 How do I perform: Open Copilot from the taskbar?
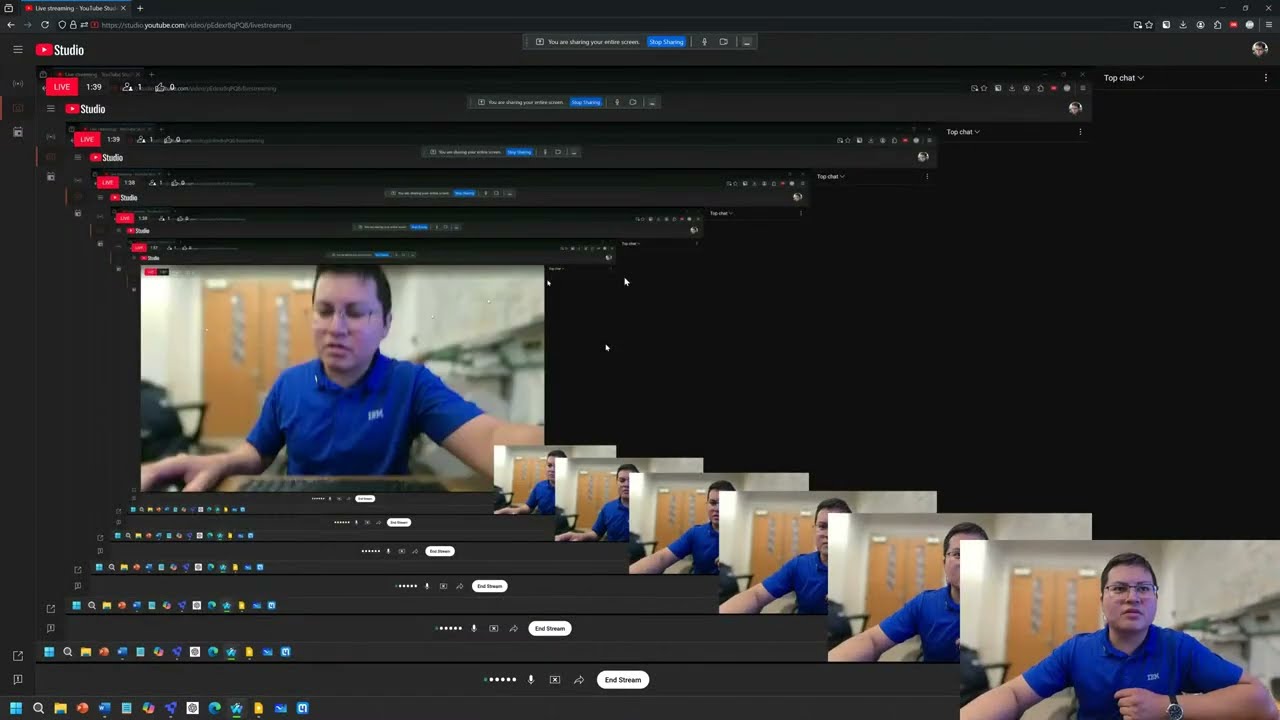[x=148, y=709]
